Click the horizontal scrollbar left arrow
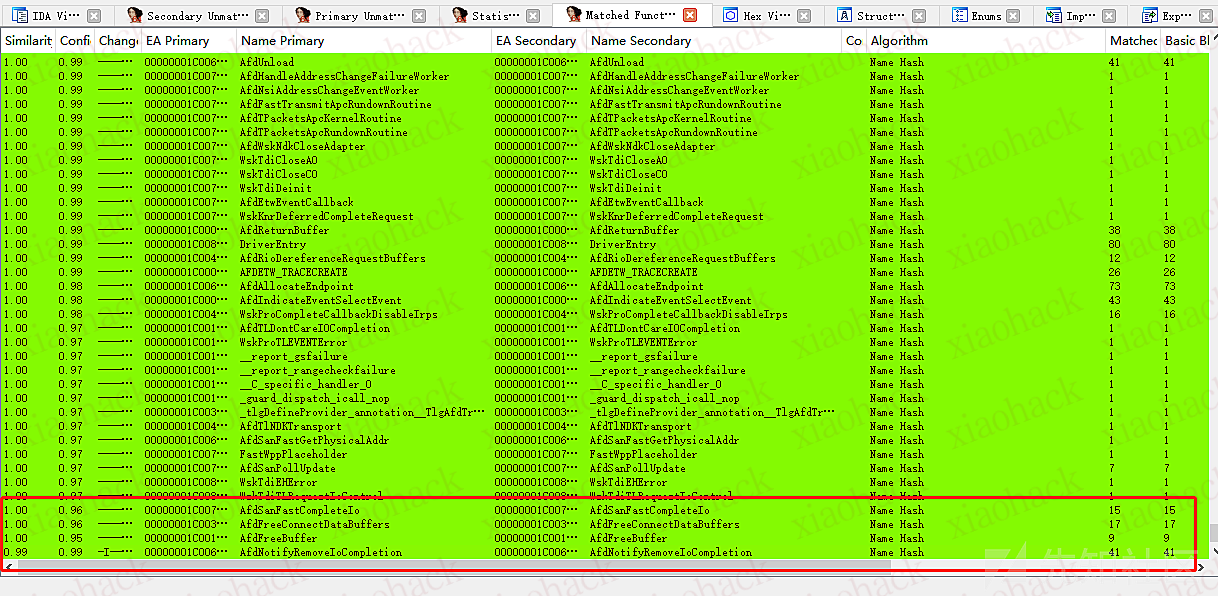Viewport: 1218px width, 596px height. pos(9,566)
